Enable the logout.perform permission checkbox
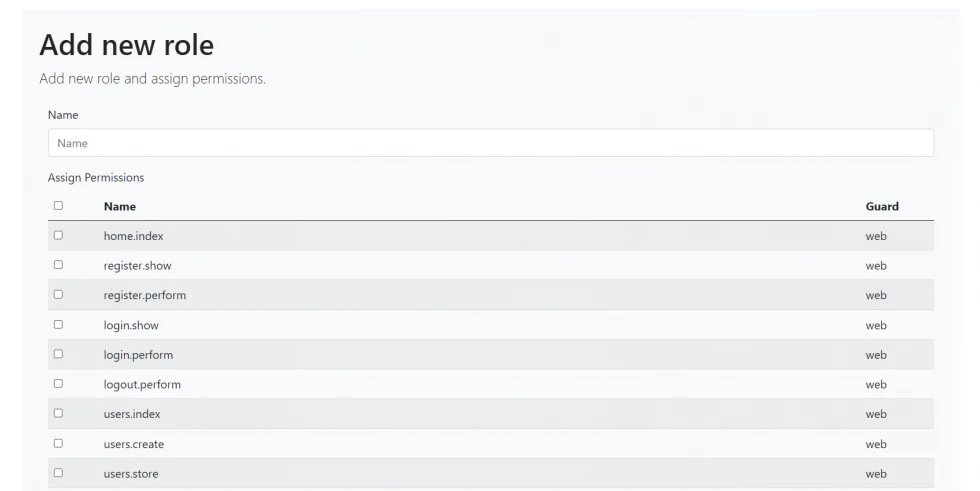This screenshot has height=491, width=980. 58,384
